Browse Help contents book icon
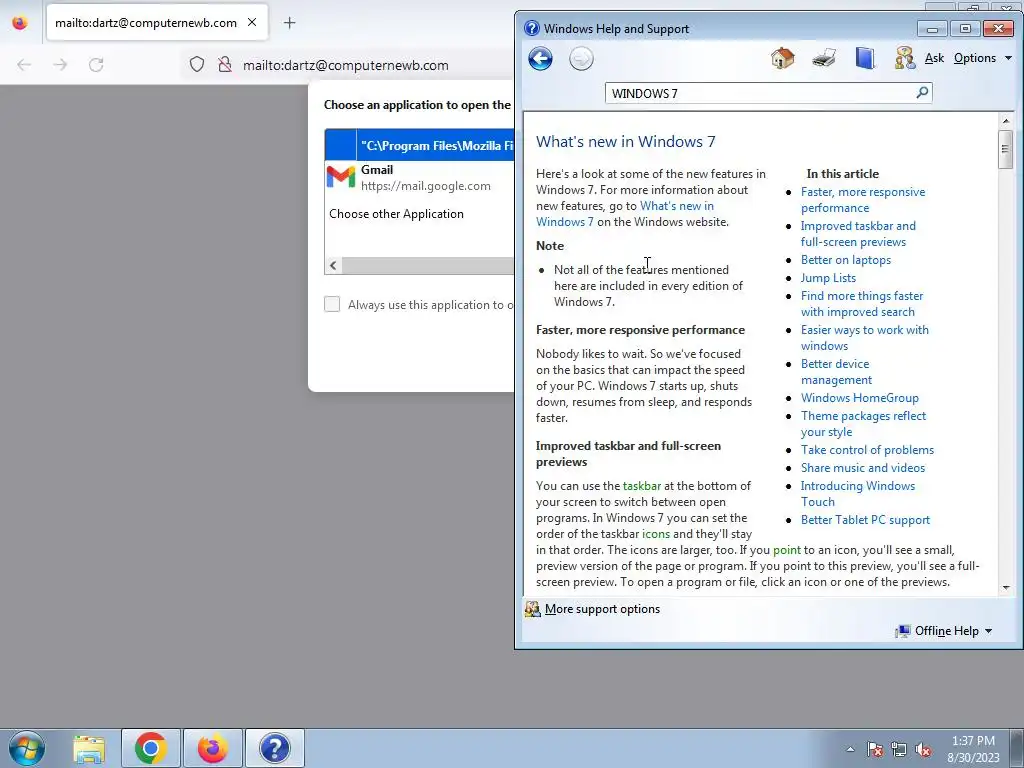The image size is (1024, 768). pyautogui.click(x=865, y=58)
